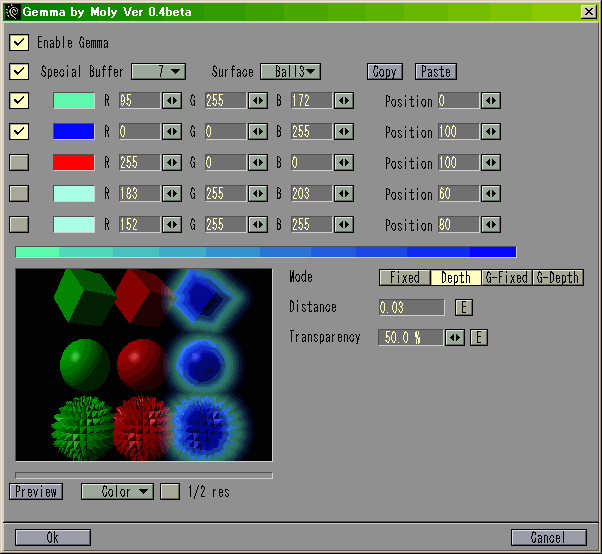Click the Position 80 slider arrows
Viewport: 602px width, 554px height.
(x=491, y=225)
